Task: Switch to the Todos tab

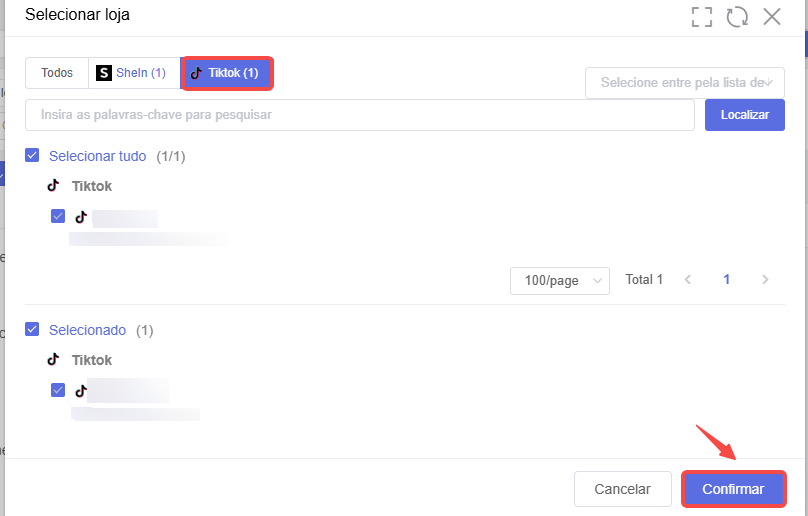Action: 57,73
